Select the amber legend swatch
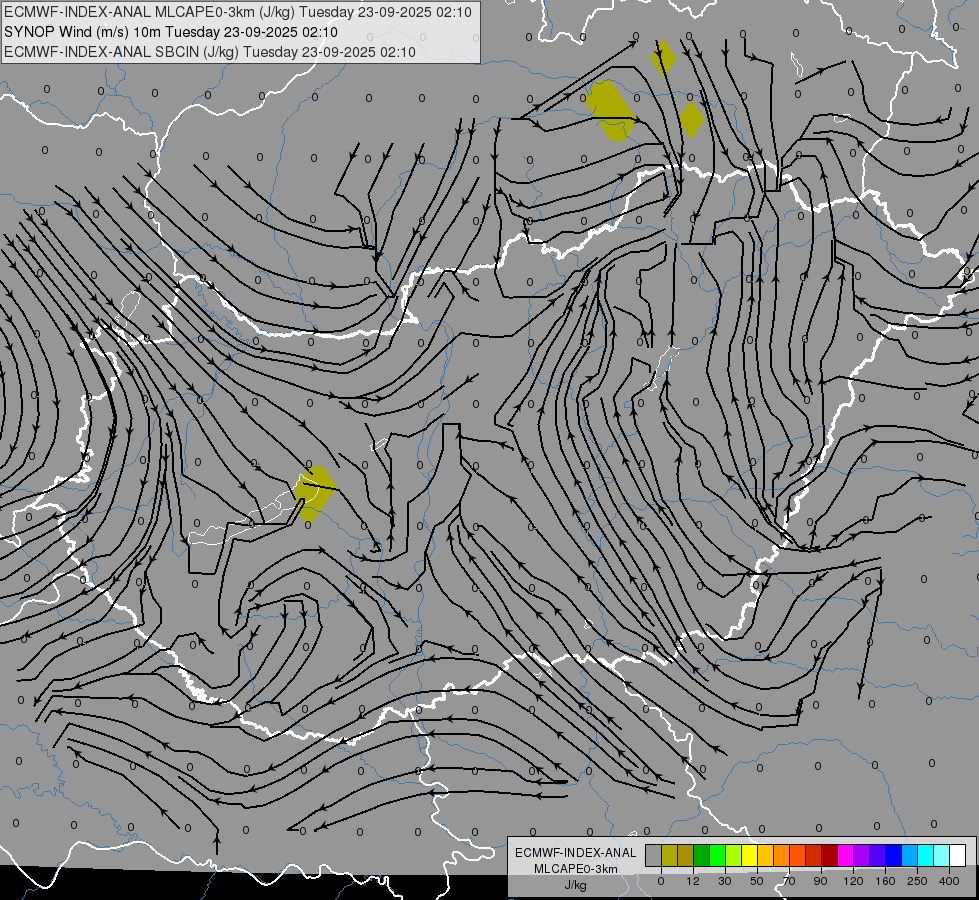The width and height of the screenshot is (979, 900). point(765,856)
